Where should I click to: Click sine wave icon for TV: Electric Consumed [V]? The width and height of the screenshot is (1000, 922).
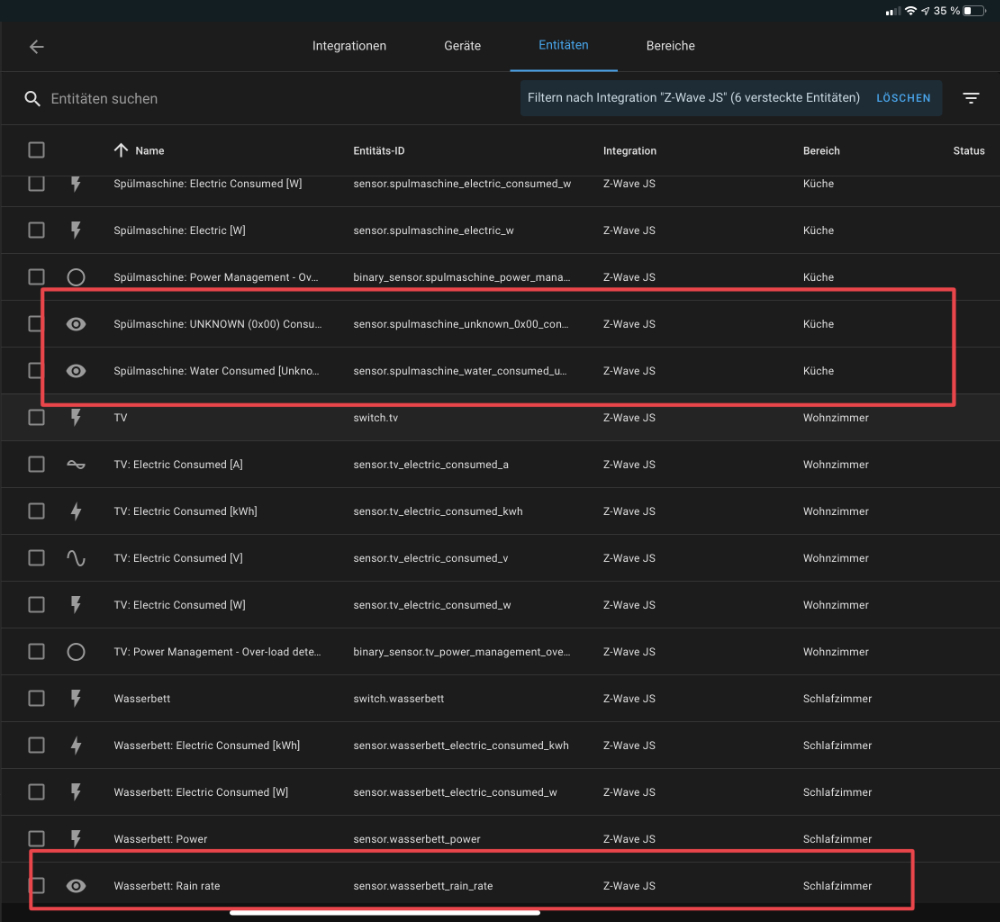pos(76,558)
